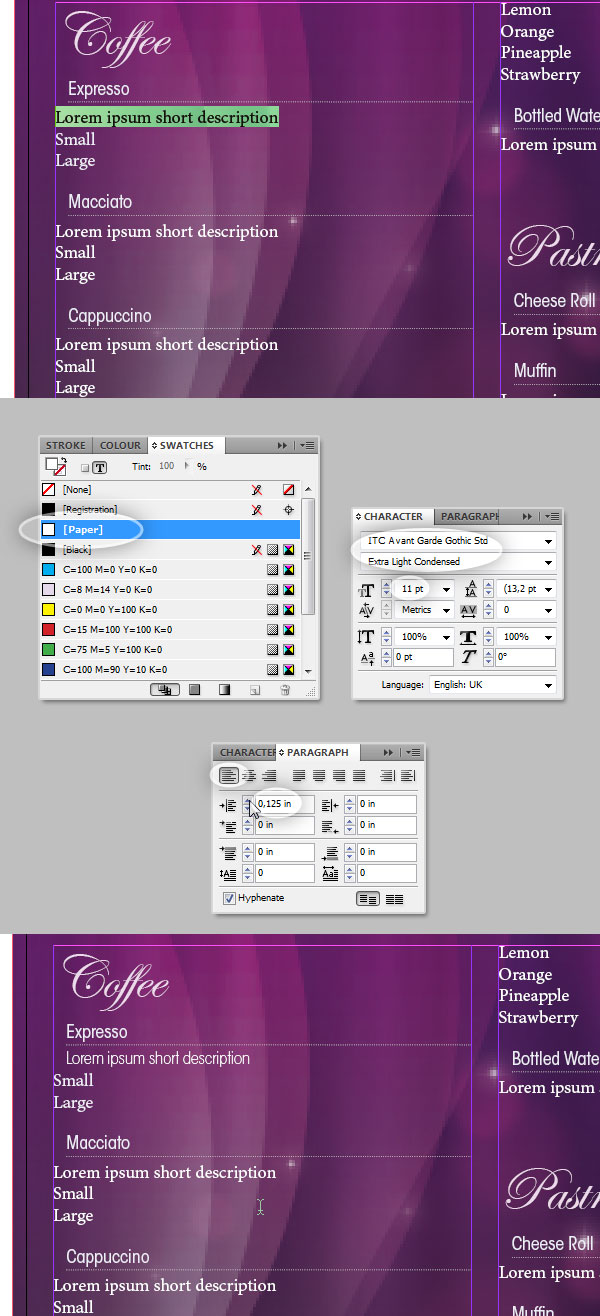Collapse the Swatches panel with double arrows
The image size is (600, 1316).
(283, 446)
